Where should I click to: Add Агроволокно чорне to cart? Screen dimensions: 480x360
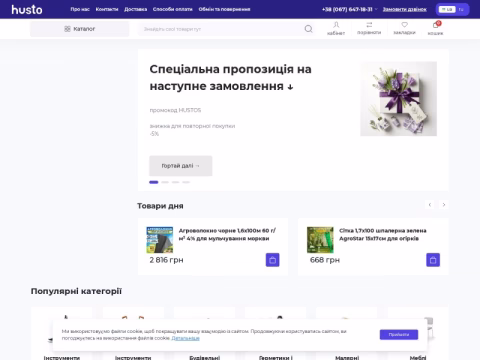272,260
